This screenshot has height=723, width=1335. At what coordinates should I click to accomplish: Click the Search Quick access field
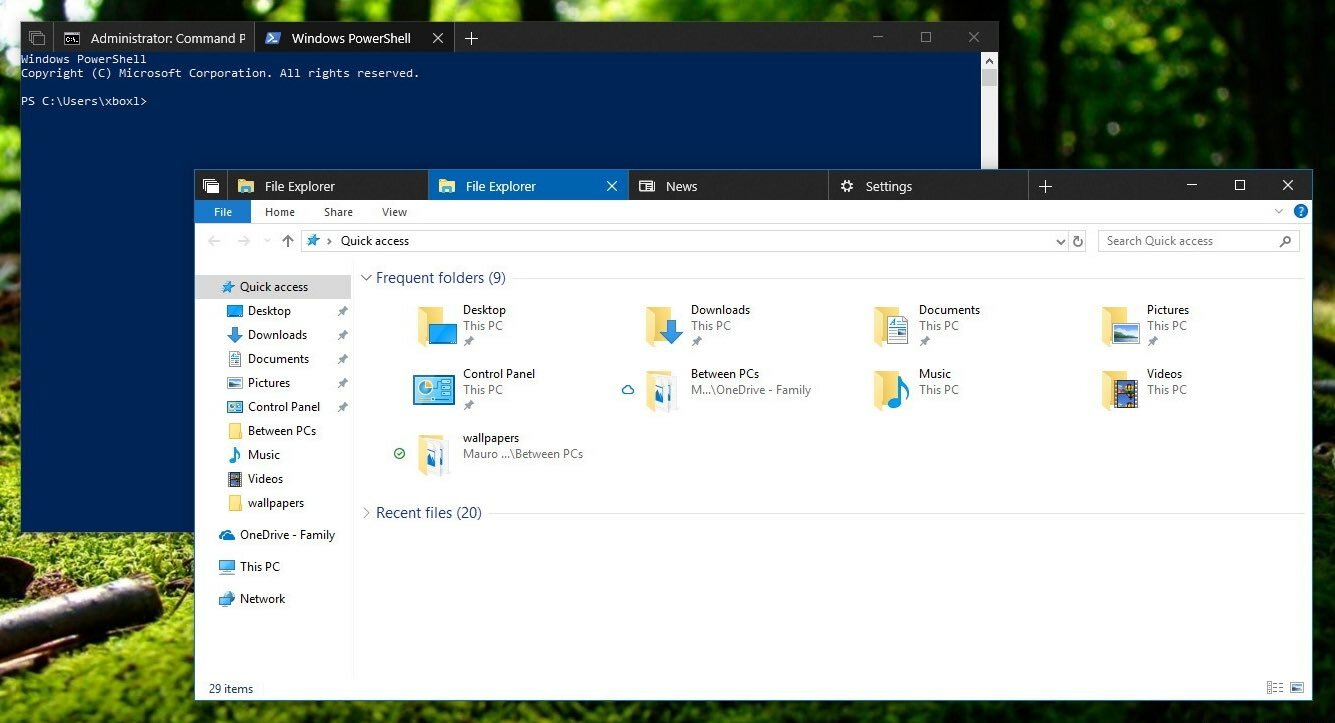[x=1199, y=241]
